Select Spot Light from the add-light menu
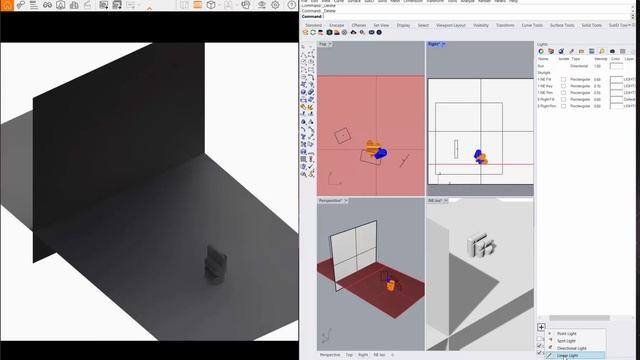Viewport: 640px width, 360px height. 576,341
